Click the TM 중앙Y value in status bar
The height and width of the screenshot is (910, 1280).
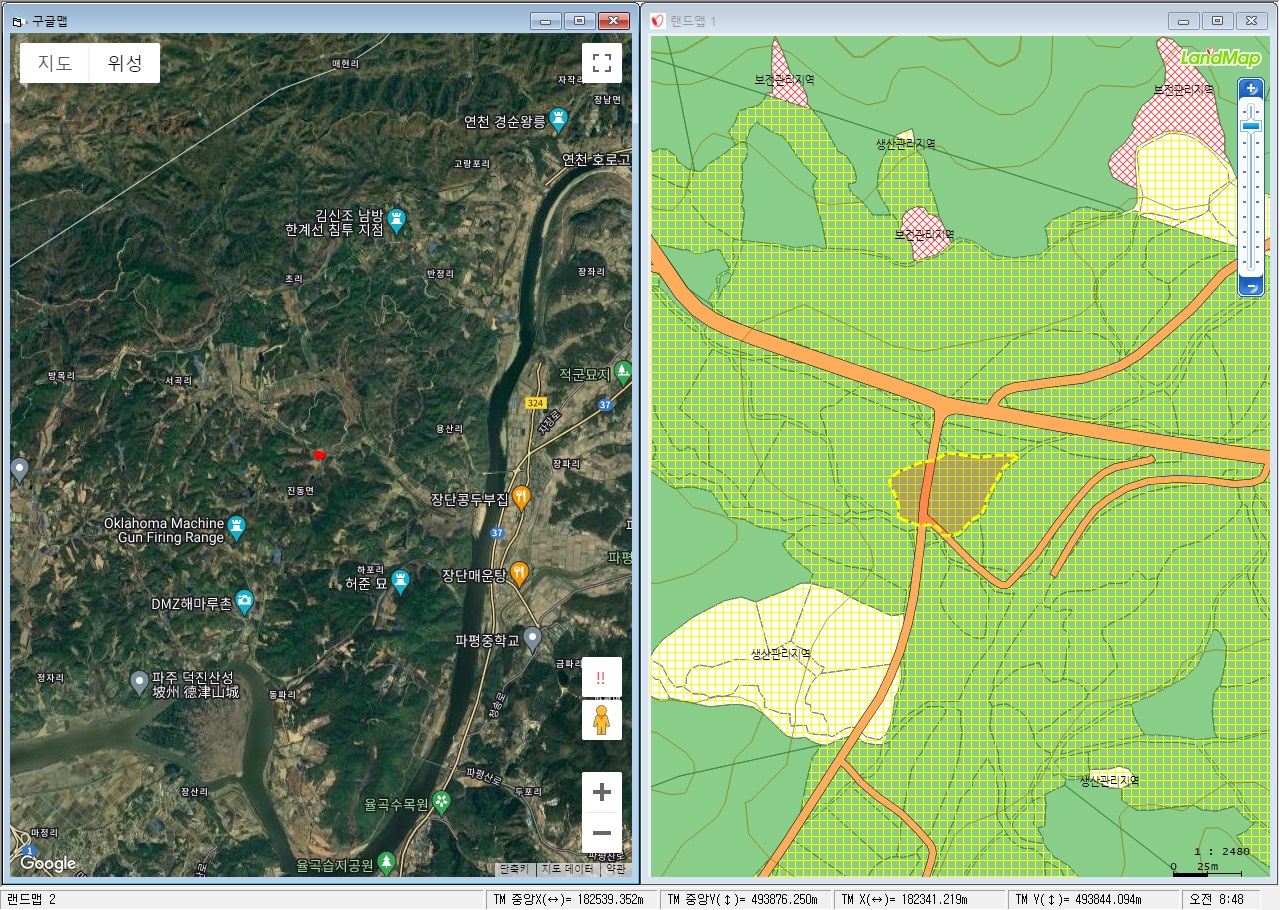(747, 899)
